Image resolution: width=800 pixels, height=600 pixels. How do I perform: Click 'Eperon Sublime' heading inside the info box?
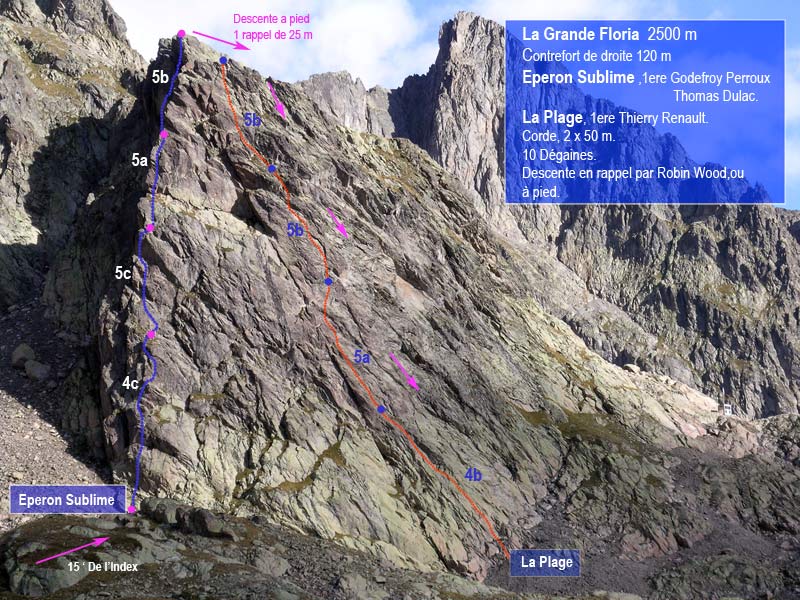tap(578, 78)
